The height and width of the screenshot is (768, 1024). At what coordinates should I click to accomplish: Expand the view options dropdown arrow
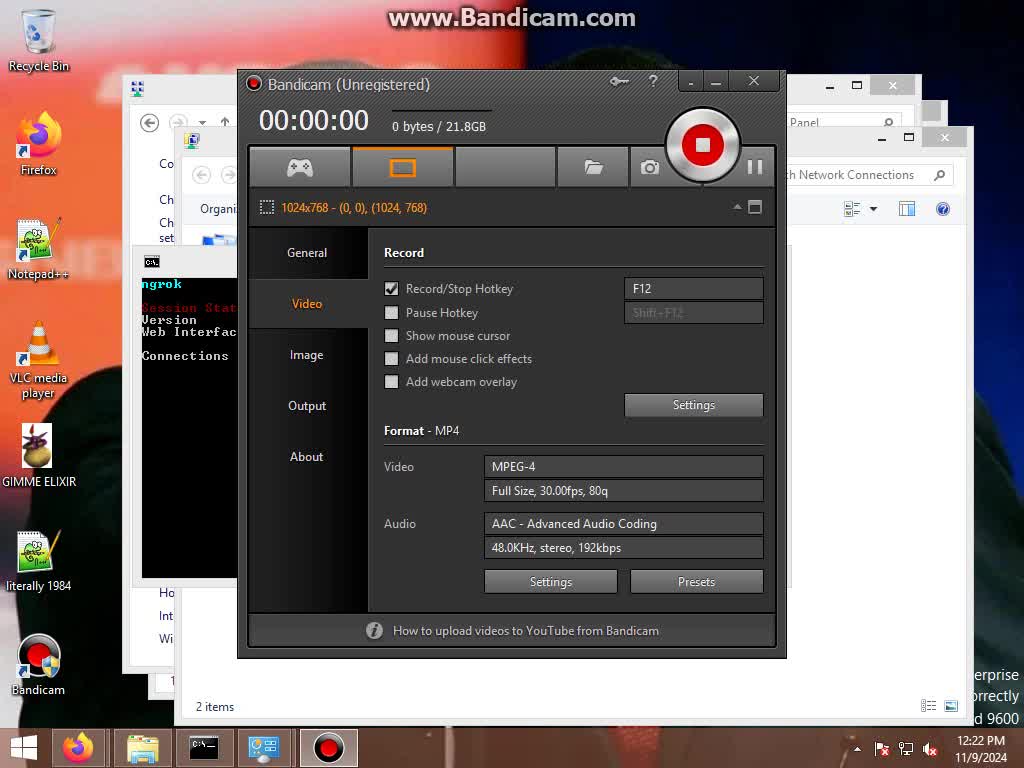(x=873, y=209)
